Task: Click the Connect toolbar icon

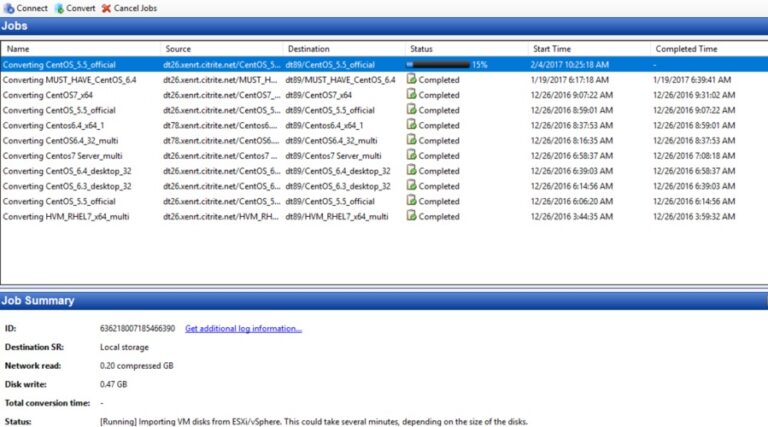Action: pyautogui.click(x=9, y=8)
